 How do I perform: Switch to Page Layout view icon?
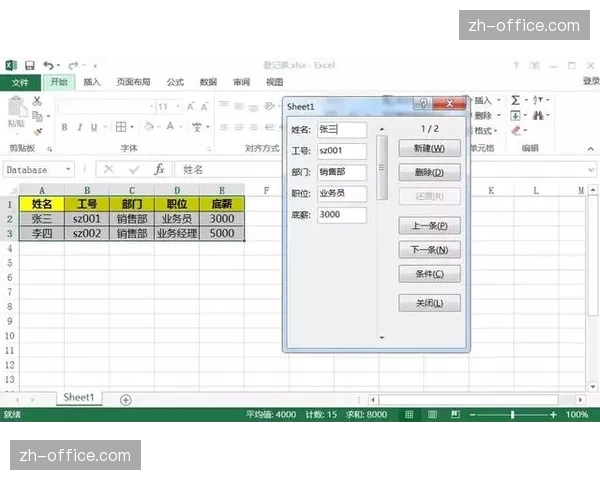click(x=432, y=415)
